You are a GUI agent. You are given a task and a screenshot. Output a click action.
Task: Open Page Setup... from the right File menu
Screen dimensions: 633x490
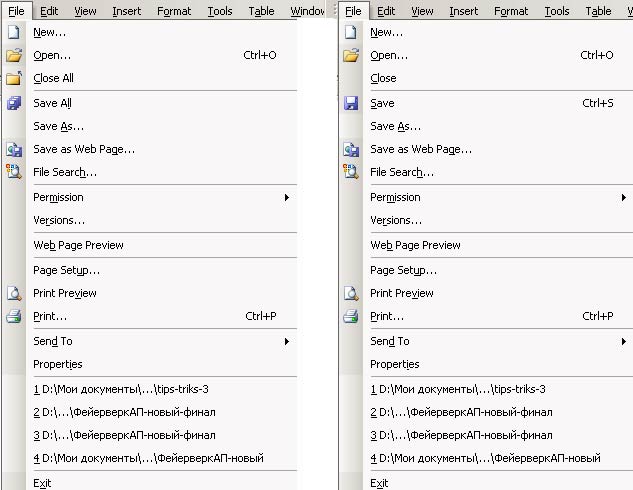pos(403,270)
